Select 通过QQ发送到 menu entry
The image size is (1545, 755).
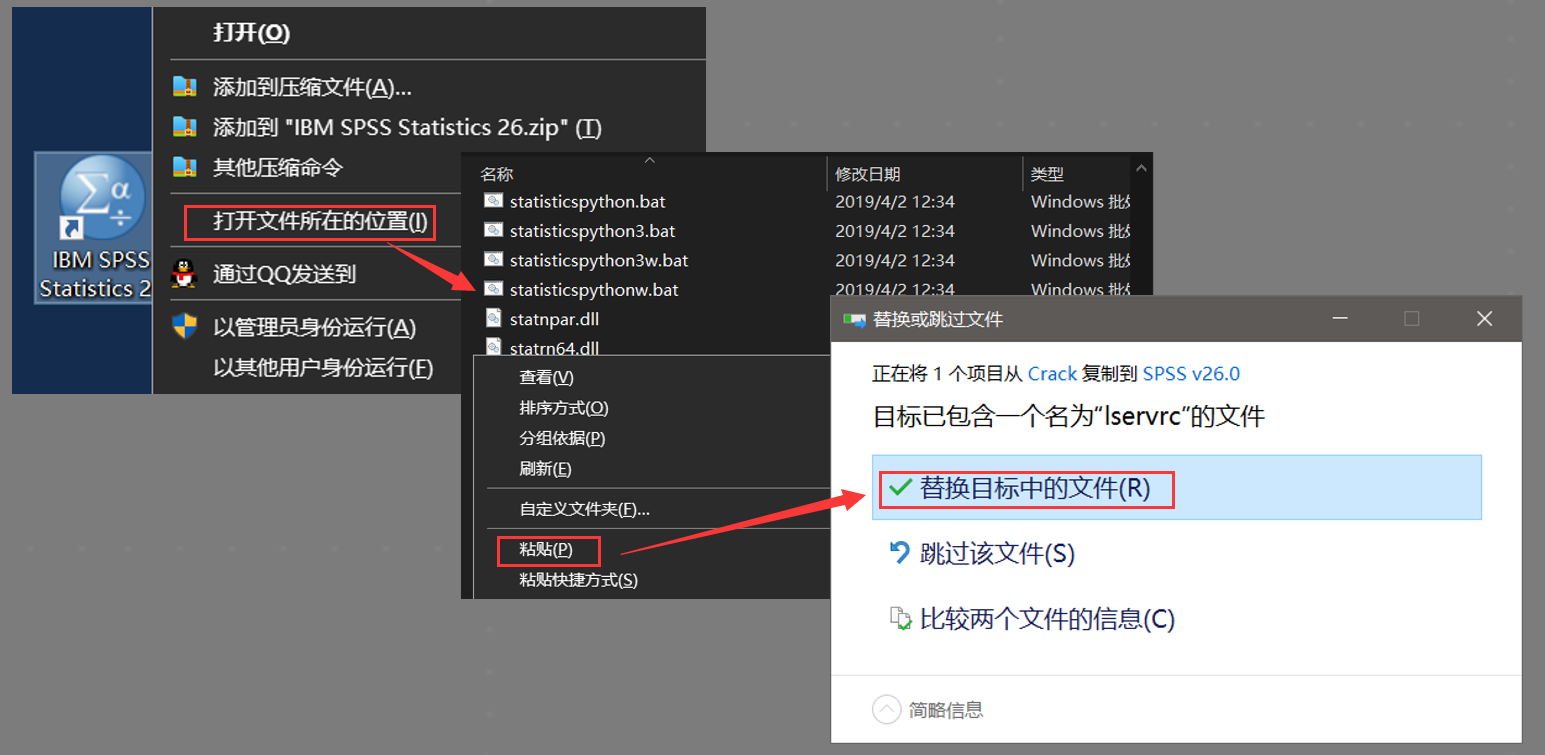(284, 273)
